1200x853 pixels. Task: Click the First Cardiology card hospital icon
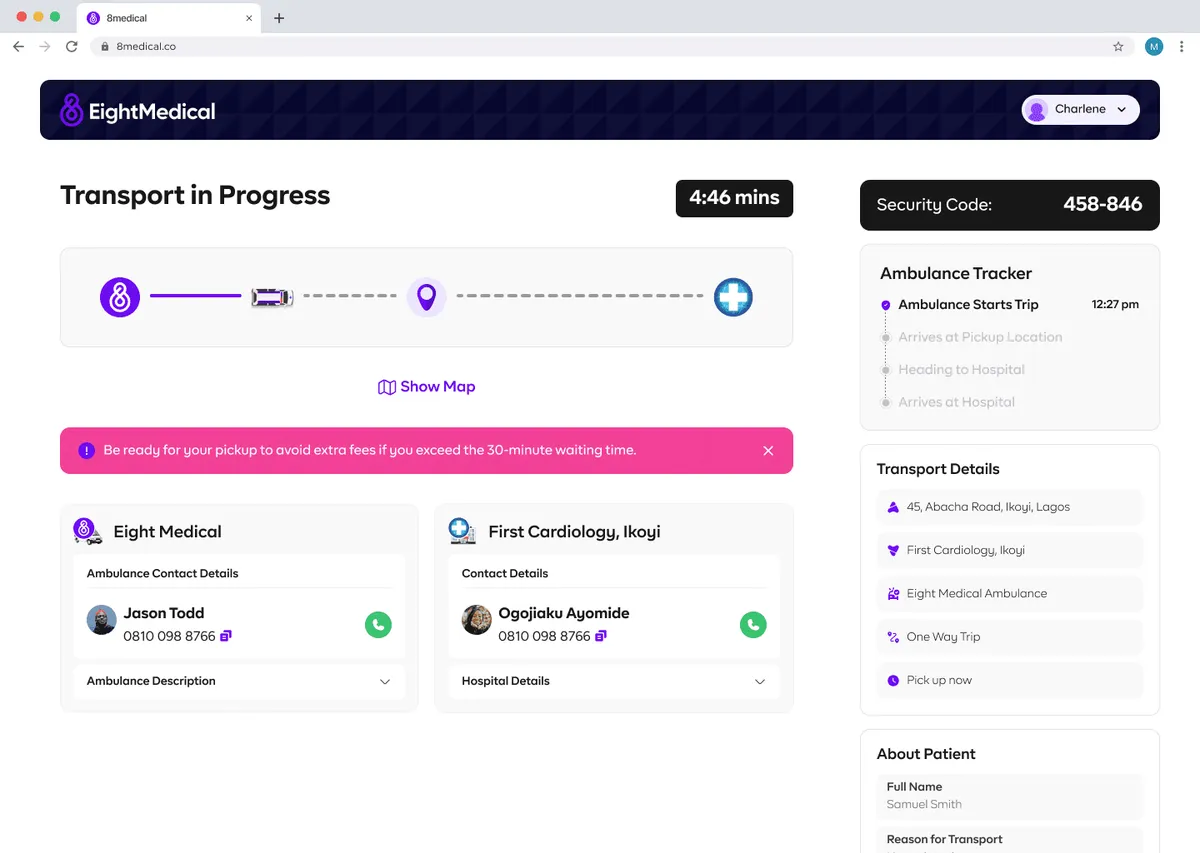click(x=462, y=531)
